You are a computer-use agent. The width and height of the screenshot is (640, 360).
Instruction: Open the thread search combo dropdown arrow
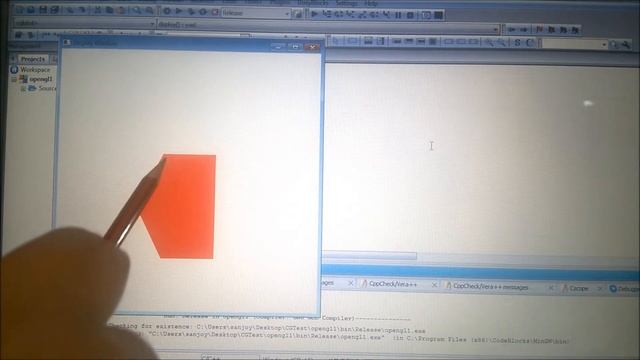(x=604, y=44)
